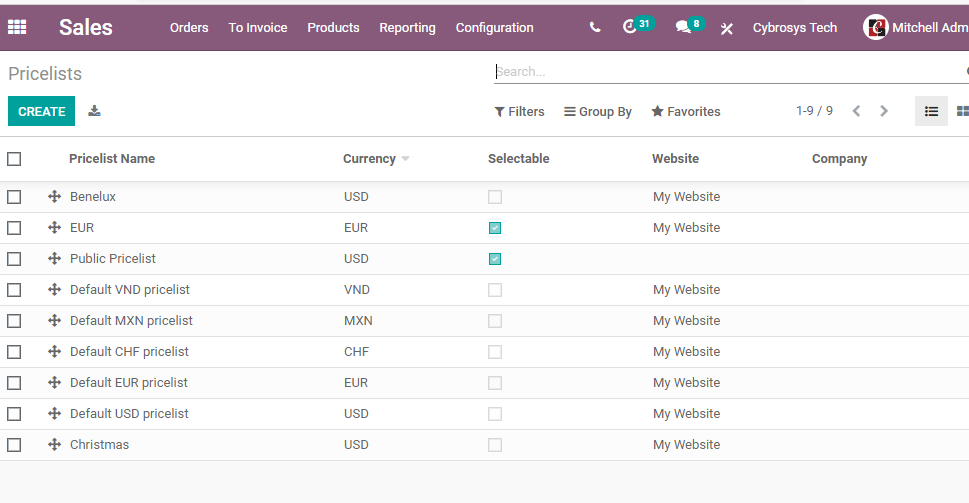Open the Orders menu
969x503 pixels.
tap(189, 27)
